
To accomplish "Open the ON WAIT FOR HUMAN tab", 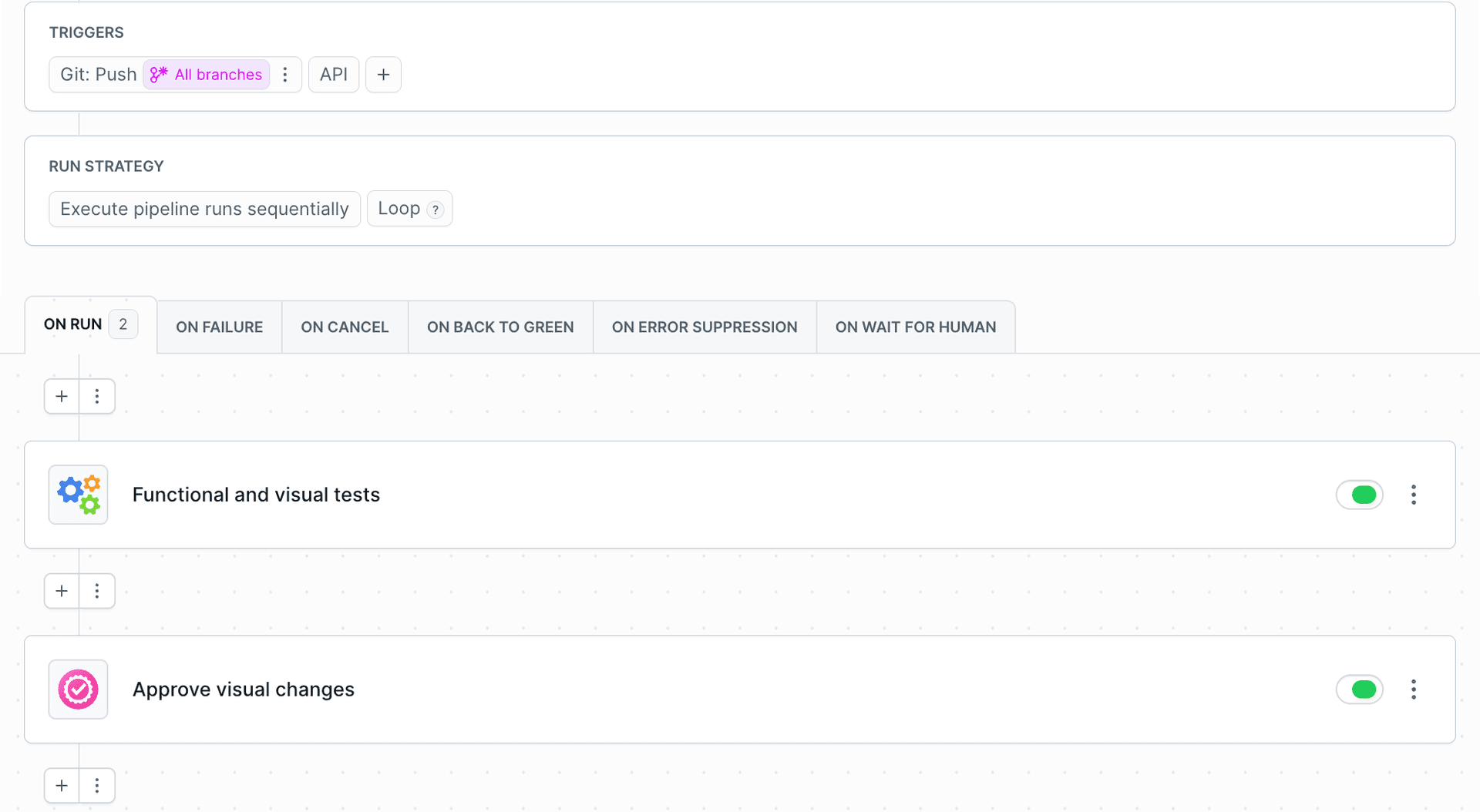I will click(916, 327).
